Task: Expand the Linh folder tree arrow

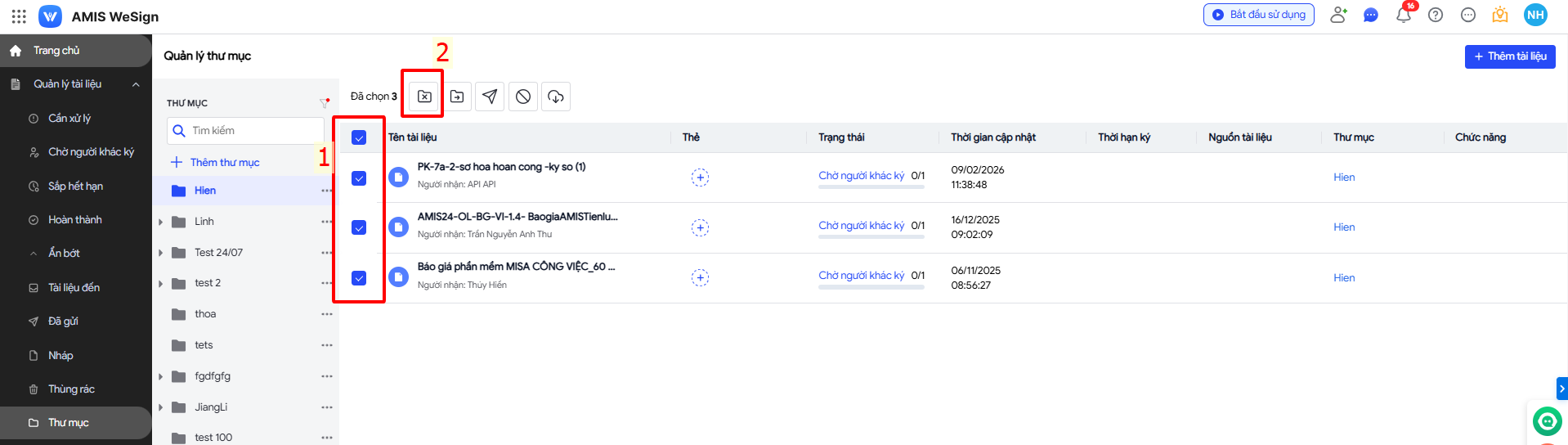Action: (161, 222)
